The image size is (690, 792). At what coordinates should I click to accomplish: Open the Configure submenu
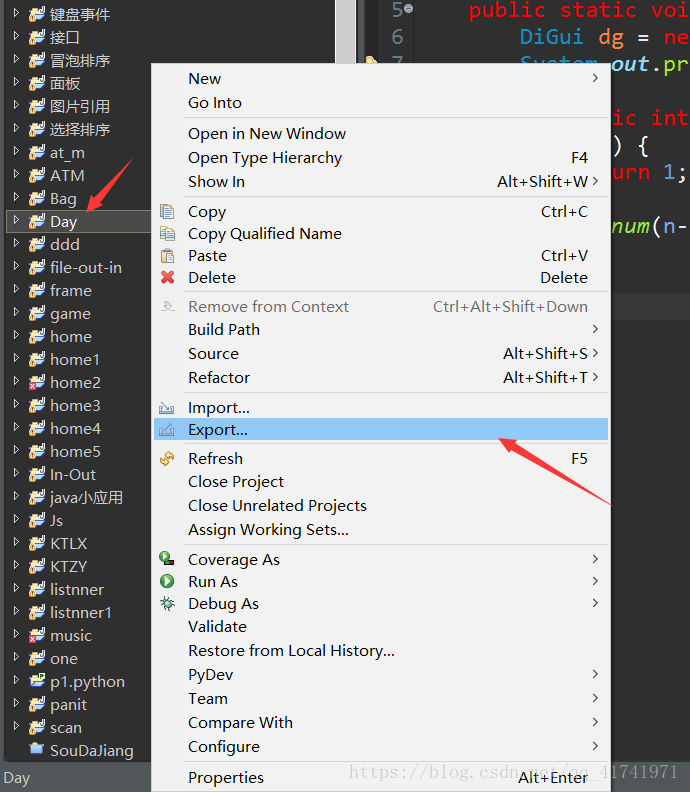(x=381, y=747)
